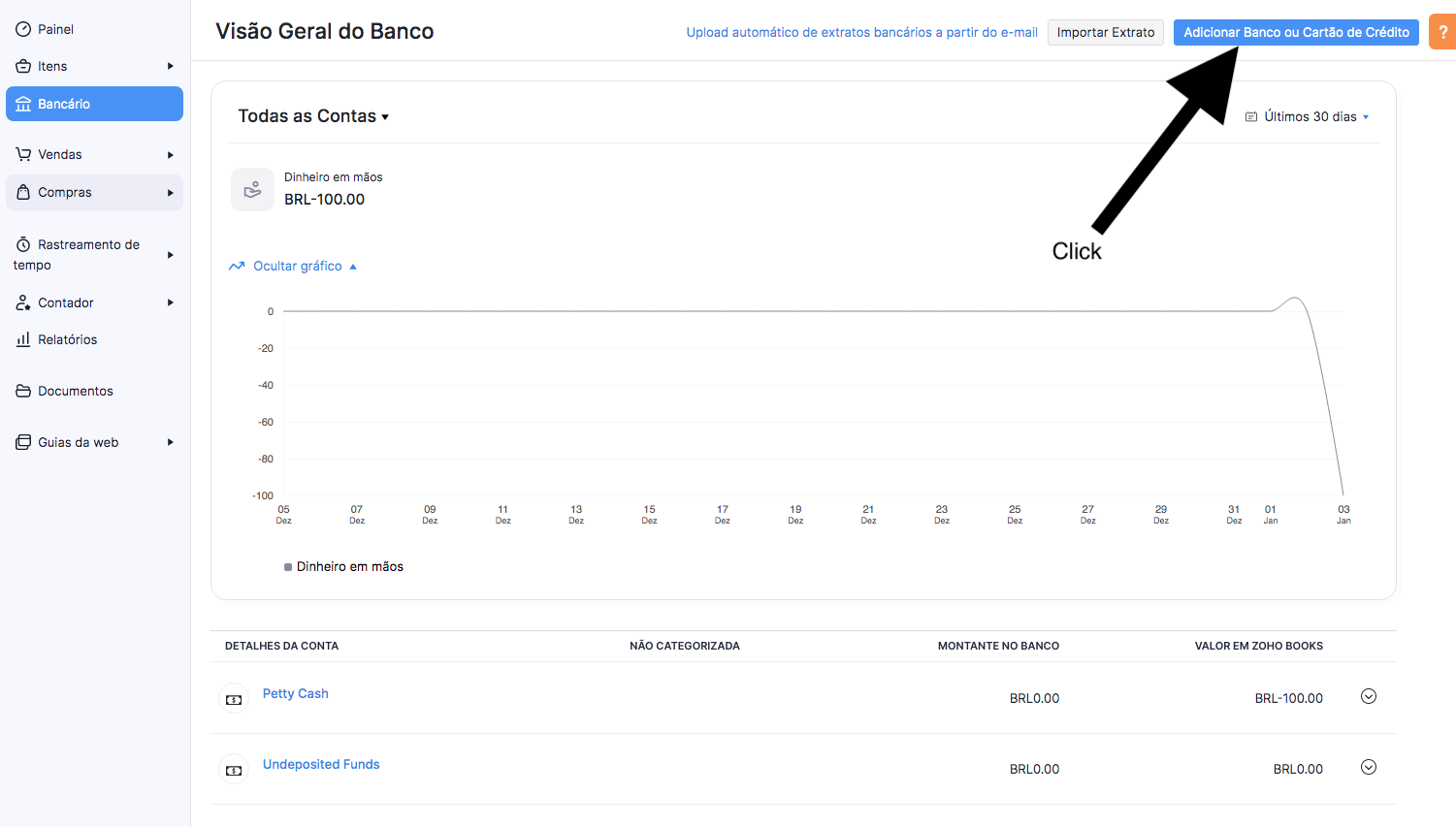
Task: Click the Importar Extrato button
Action: (1106, 32)
